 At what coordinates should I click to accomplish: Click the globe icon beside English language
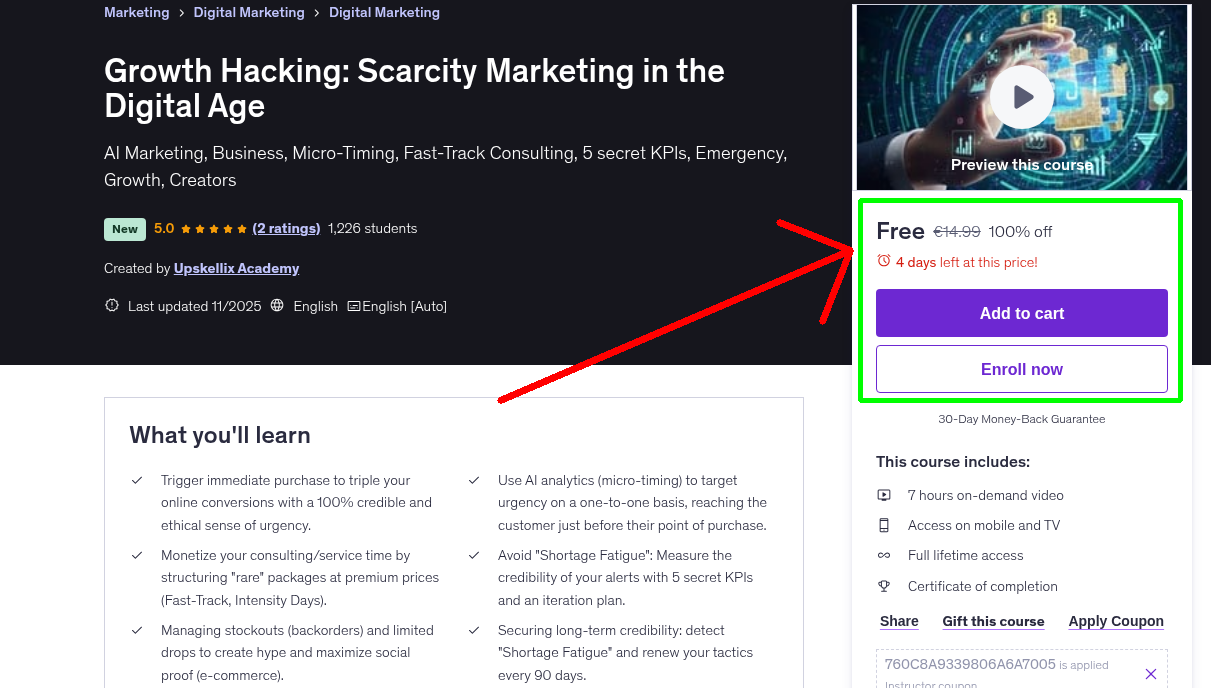276,305
